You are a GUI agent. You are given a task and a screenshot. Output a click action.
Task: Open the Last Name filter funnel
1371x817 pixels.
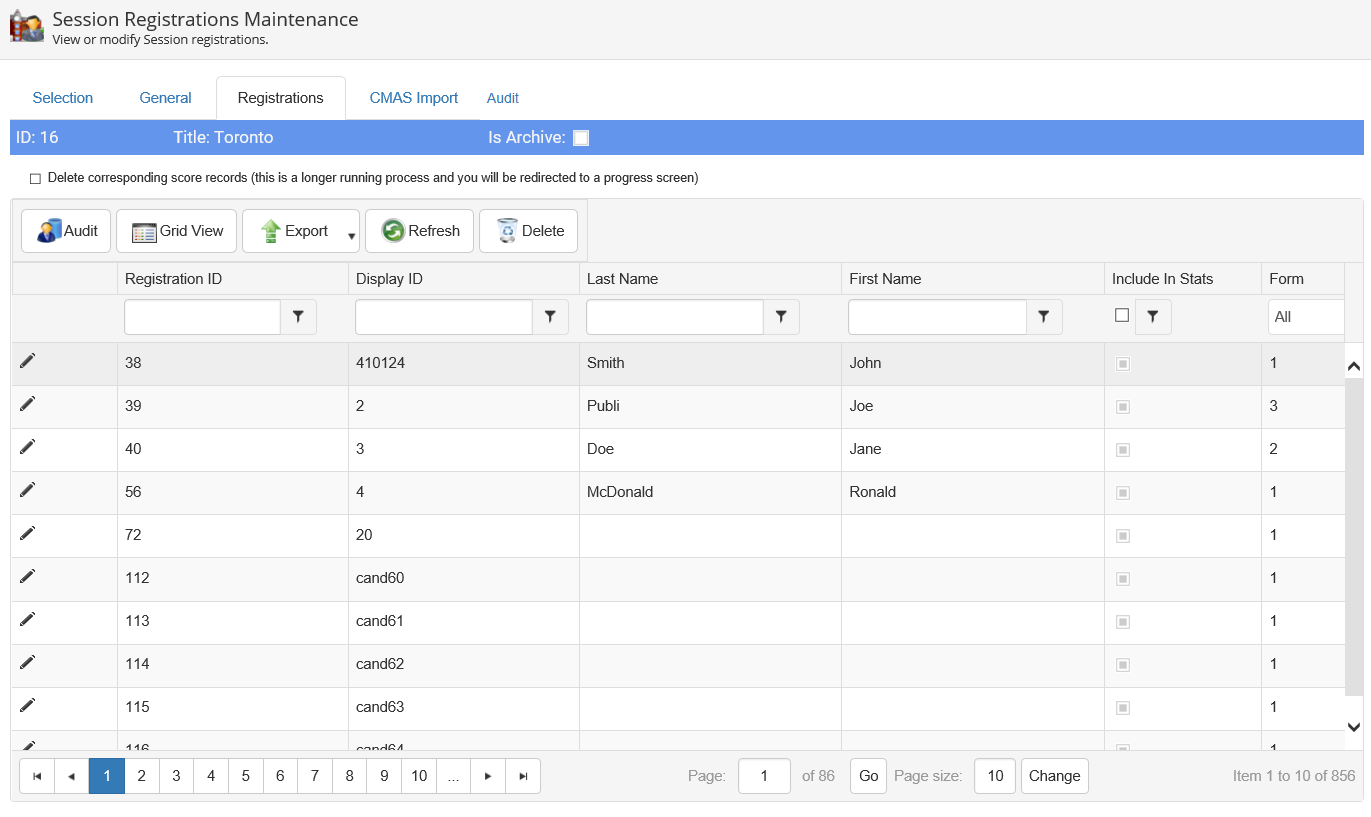781,317
